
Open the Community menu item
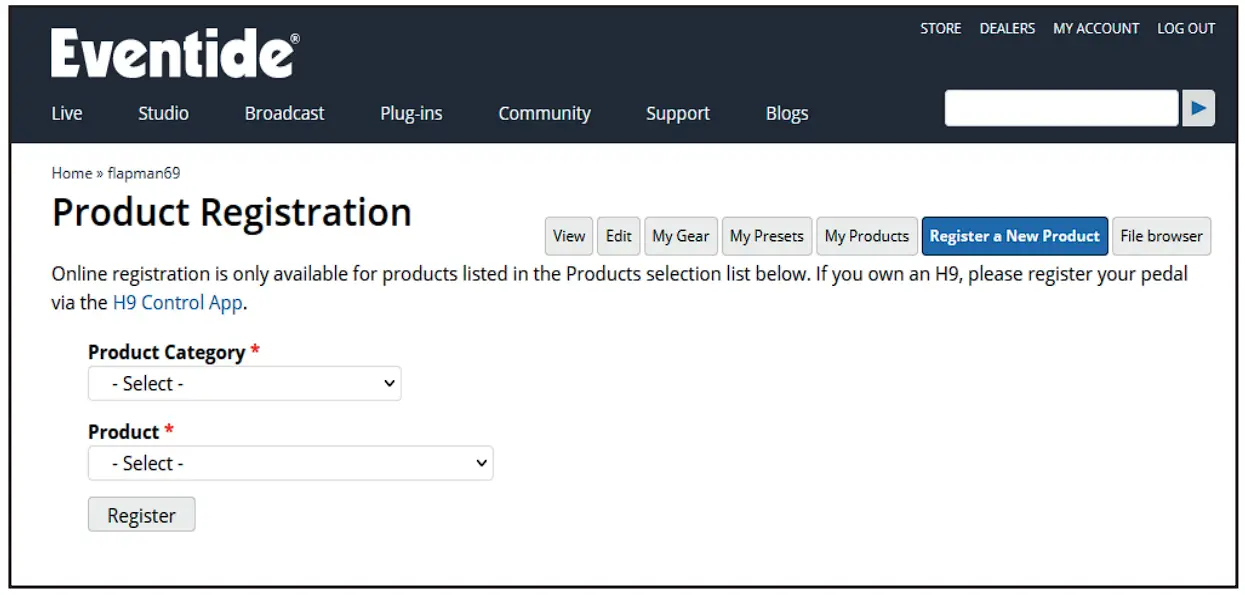coord(544,113)
